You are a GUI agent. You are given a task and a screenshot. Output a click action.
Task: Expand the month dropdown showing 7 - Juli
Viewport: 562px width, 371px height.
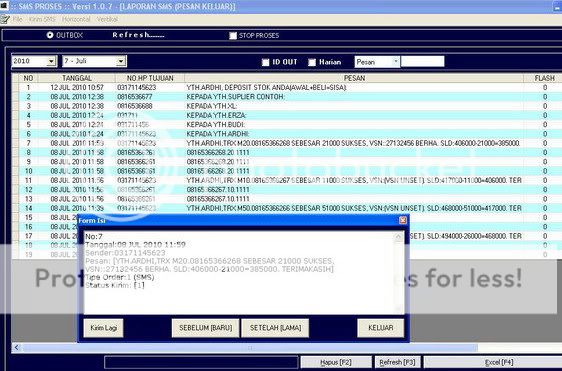click(x=121, y=62)
